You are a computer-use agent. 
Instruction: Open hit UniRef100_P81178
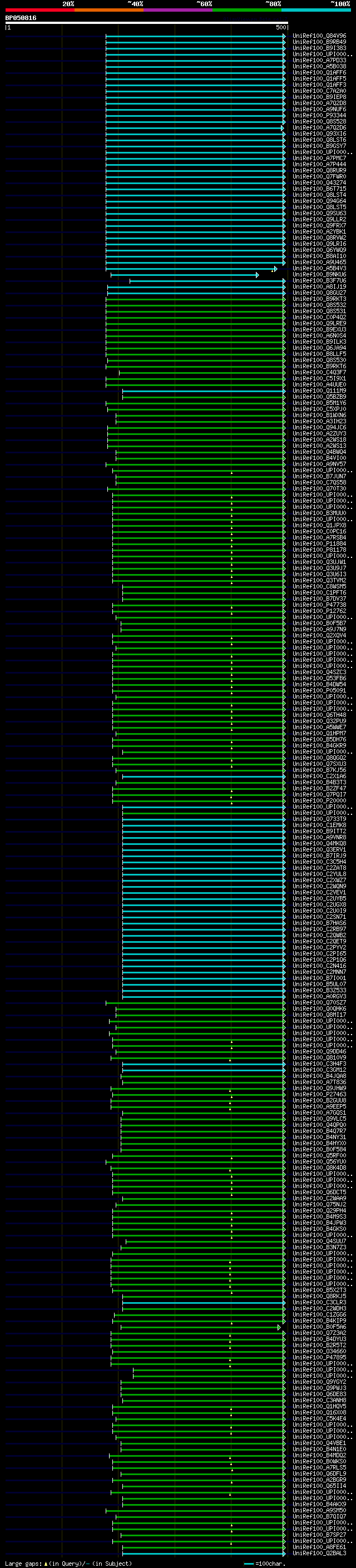click(319, 550)
